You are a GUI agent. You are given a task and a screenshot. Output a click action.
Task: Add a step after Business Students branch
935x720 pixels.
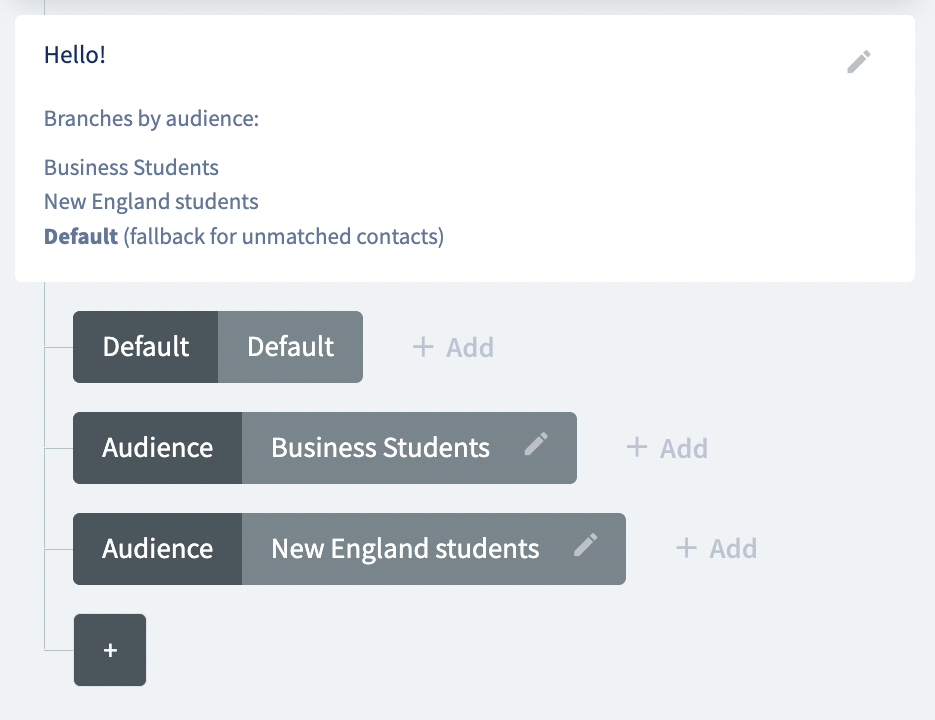(667, 448)
